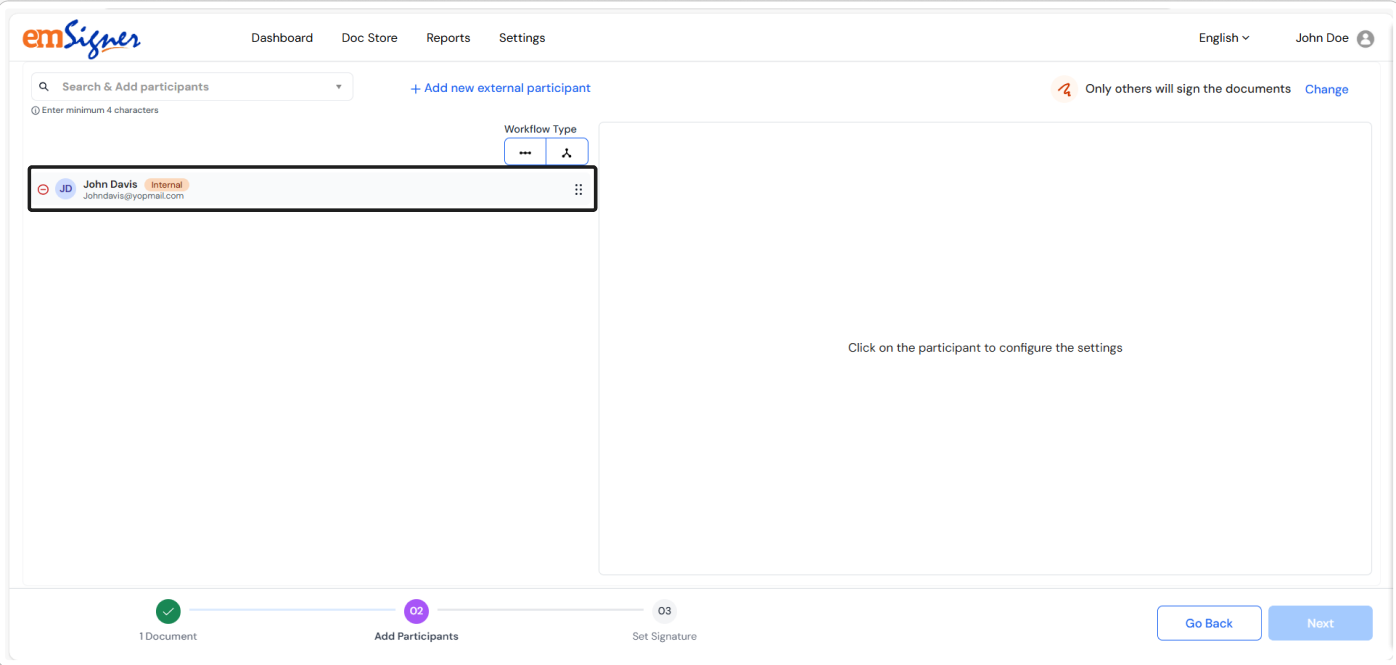Screen dimensions: 1396x665
Task: Select the serial workflow type (three dots)
Action: tap(525, 152)
